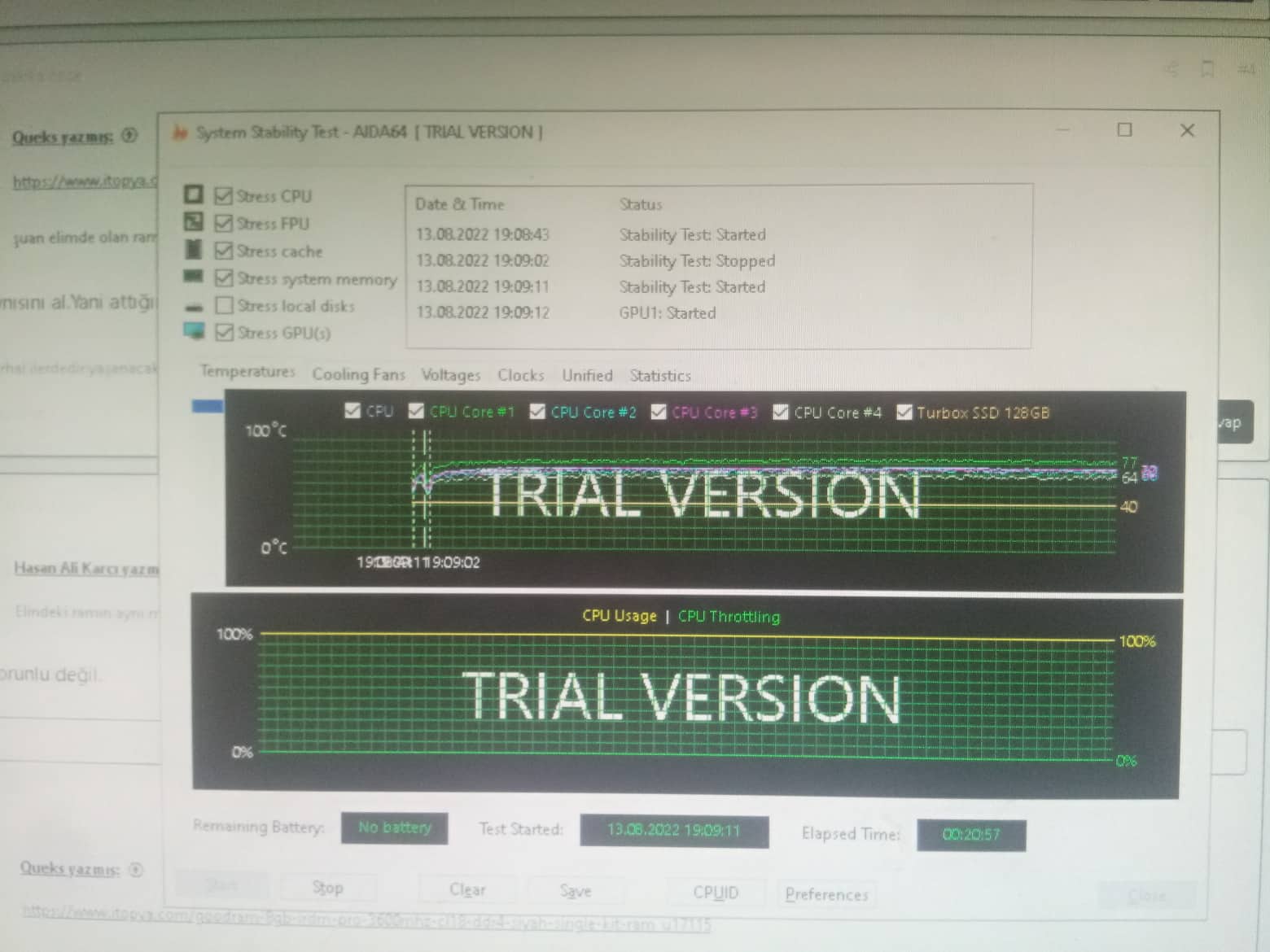Image resolution: width=1270 pixels, height=952 pixels.
Task: Click the CPU Throttling graph label
Action: pos(729,617)
